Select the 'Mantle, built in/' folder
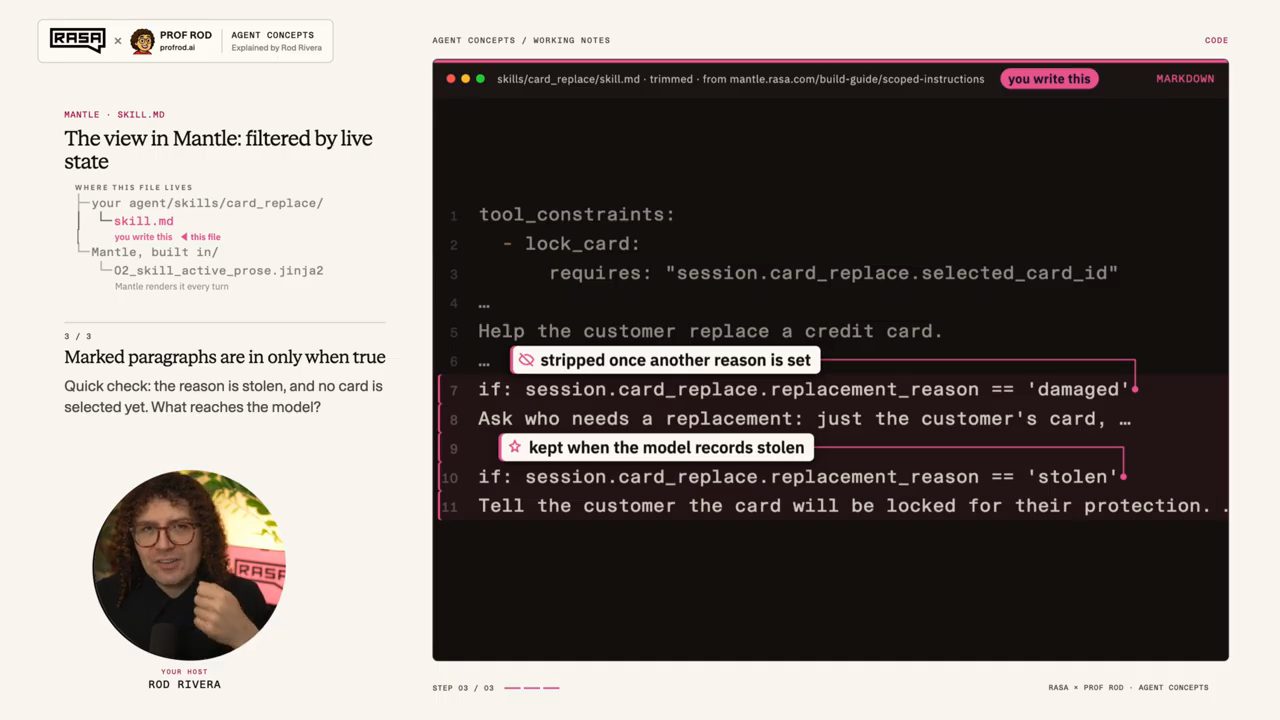Image resolution: width=1280 pixels, height=720 pixels. pos(154,252)
